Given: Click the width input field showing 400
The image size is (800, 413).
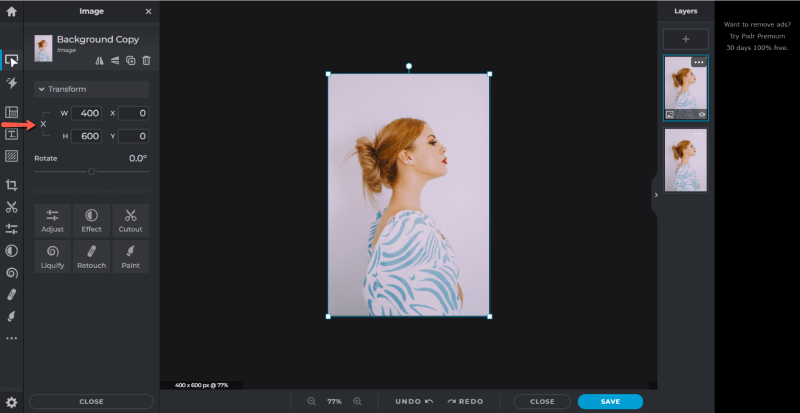Looking at the screenshot, I should coord(86,113).
